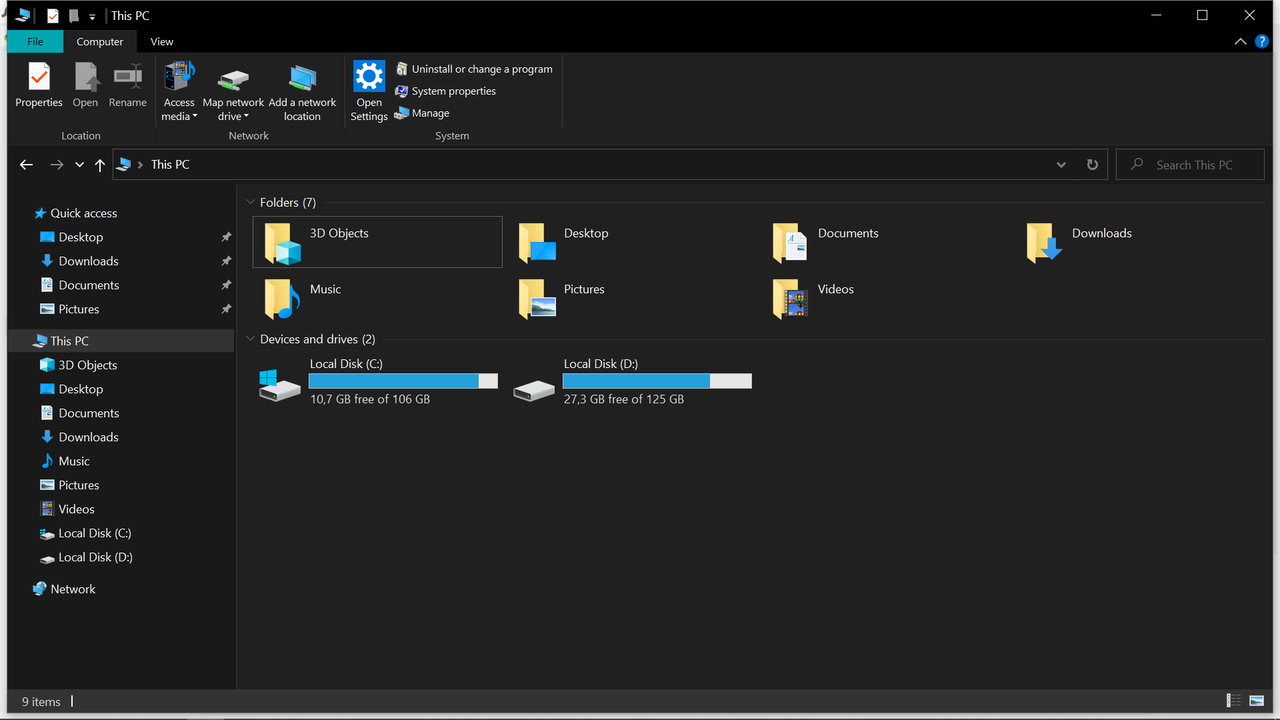The height and width of the screenshot is (720, 1280).
Task: Select the 3D Objects folder icon
Action: pyautogui.click(x=282, y=243)
